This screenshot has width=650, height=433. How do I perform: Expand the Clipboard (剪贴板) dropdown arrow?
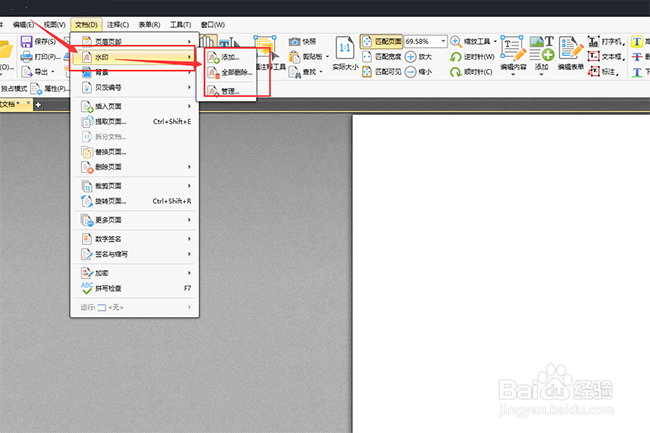(x=327, y=57)
